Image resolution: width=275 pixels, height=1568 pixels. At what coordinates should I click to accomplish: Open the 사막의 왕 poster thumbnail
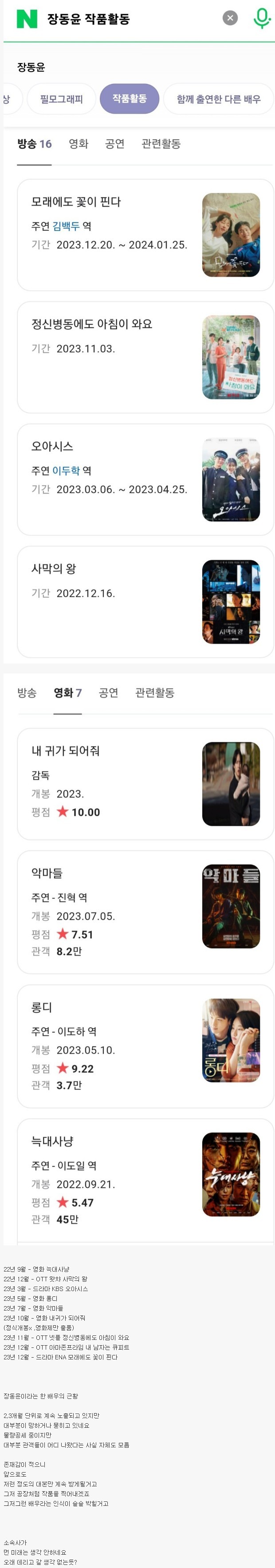point(231,602)
